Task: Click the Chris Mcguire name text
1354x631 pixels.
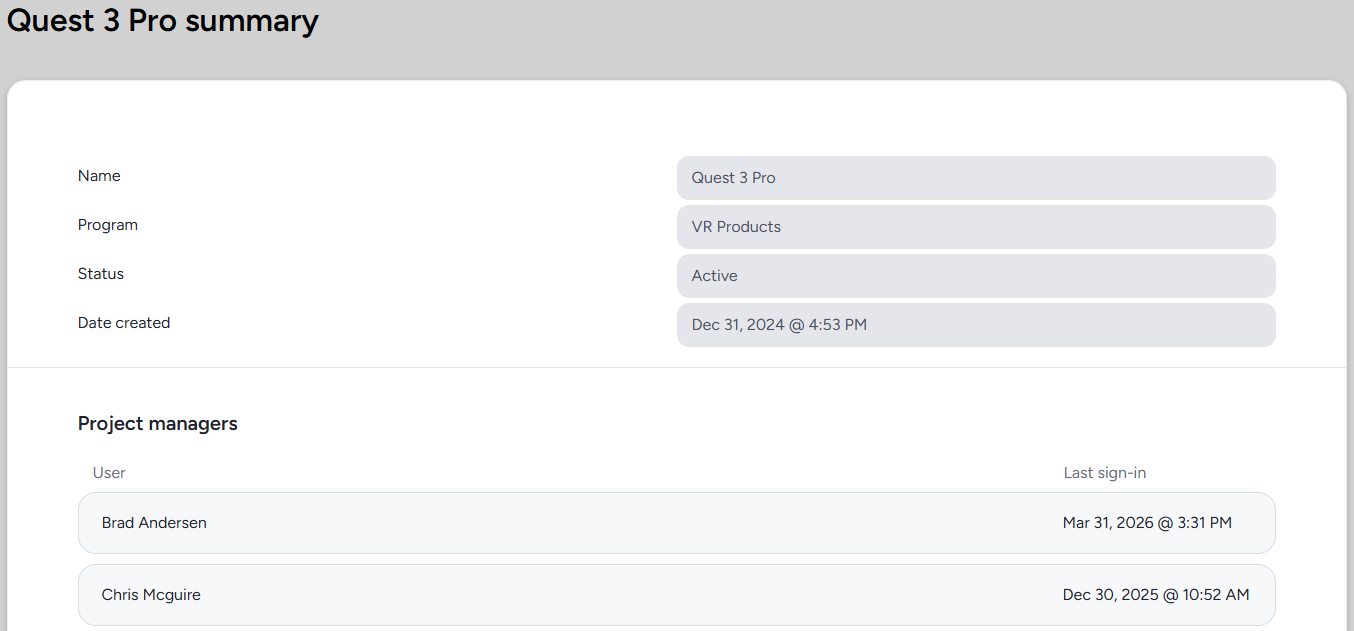Action: click(x=151, y=595)
